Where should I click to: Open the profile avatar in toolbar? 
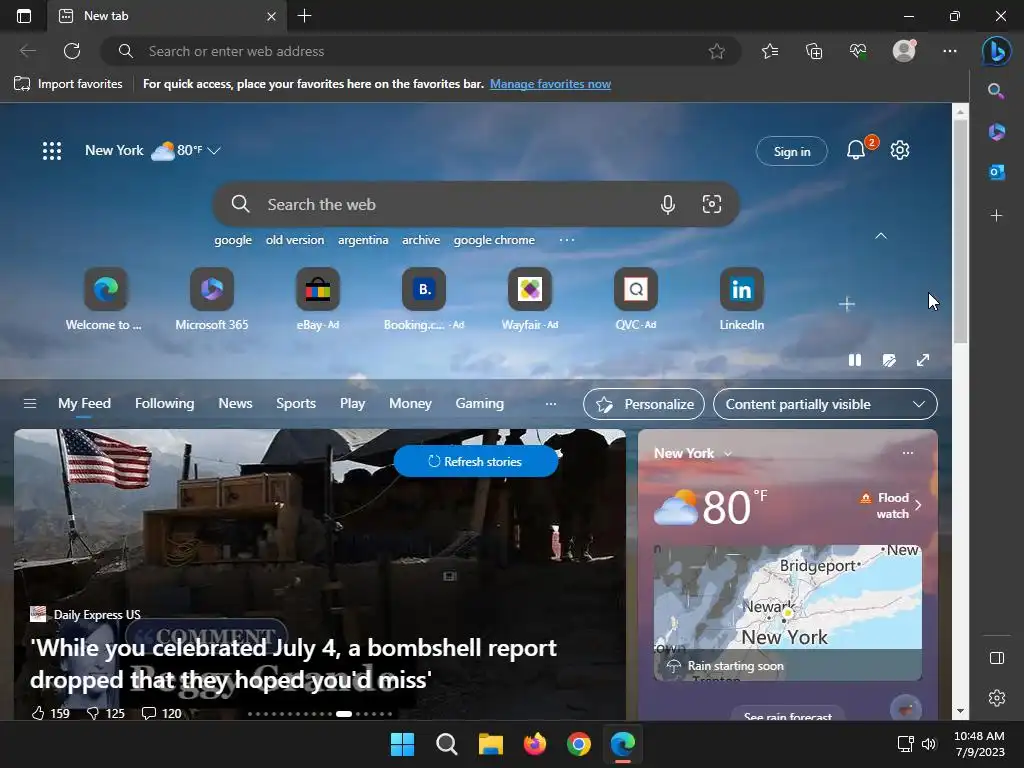[904, 51]
